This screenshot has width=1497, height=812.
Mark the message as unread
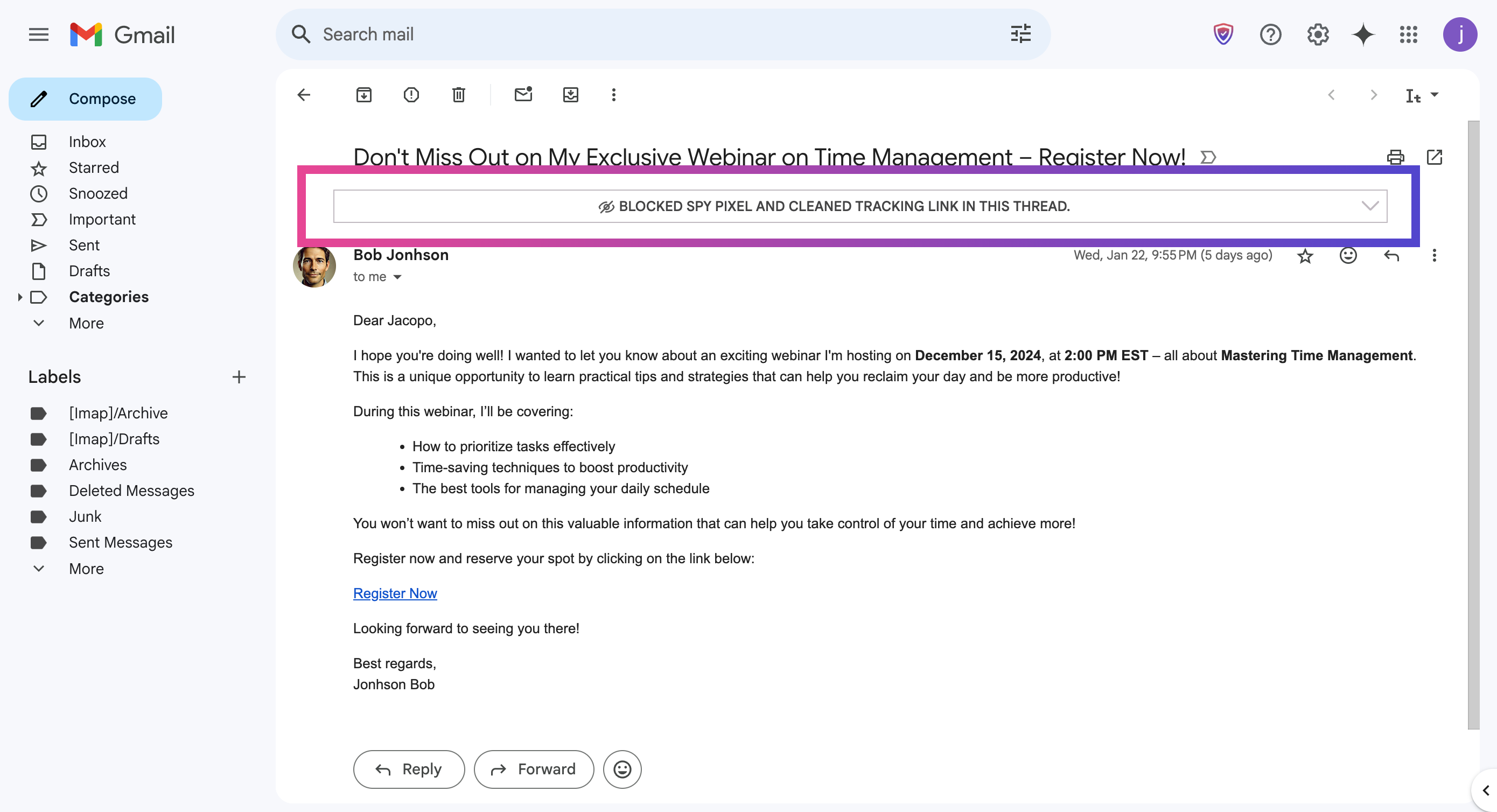[x=523, y=95]
